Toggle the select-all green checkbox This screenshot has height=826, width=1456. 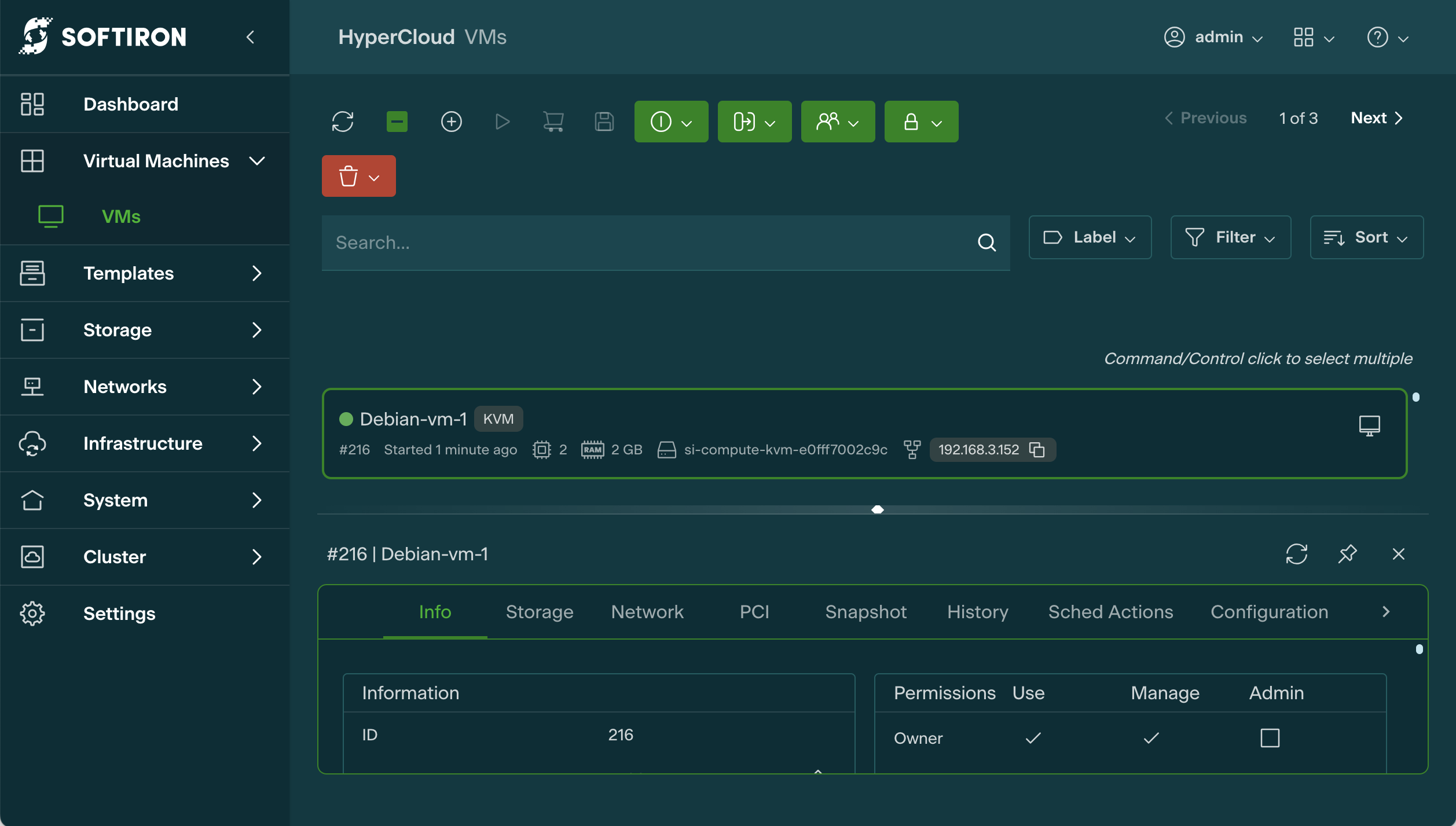point(397,122)
